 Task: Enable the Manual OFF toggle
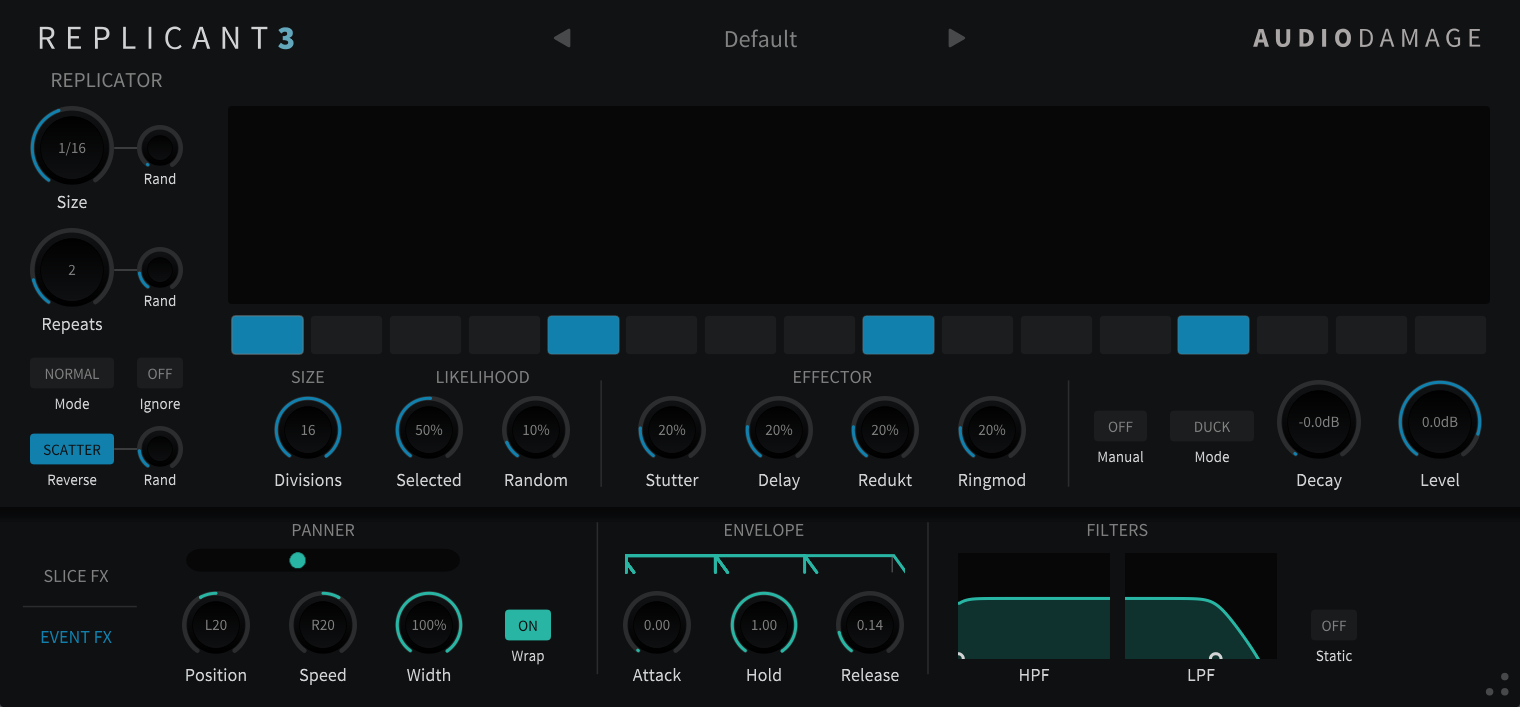(1120, 427)
